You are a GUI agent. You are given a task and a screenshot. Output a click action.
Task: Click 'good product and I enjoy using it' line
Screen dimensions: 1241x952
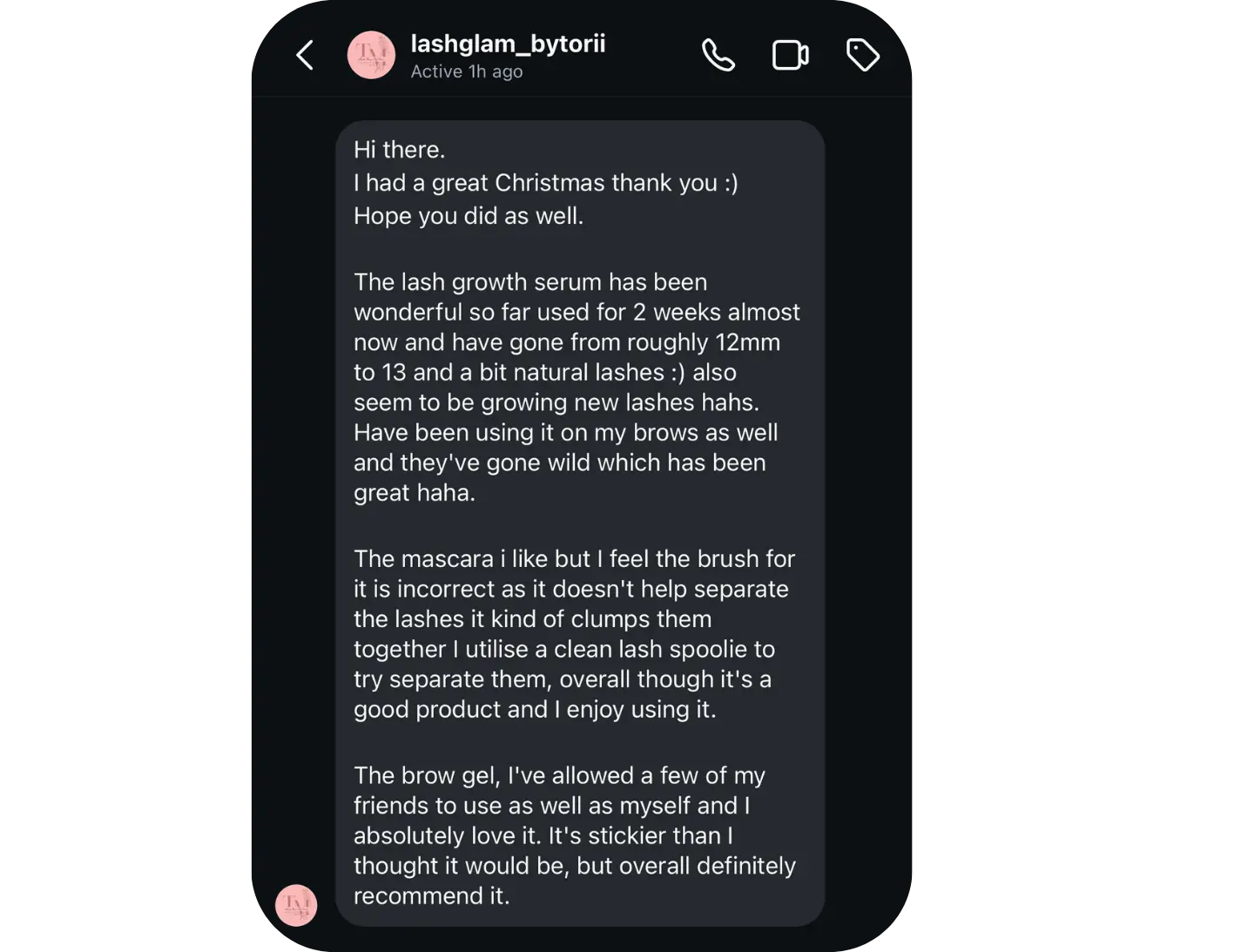535,709
